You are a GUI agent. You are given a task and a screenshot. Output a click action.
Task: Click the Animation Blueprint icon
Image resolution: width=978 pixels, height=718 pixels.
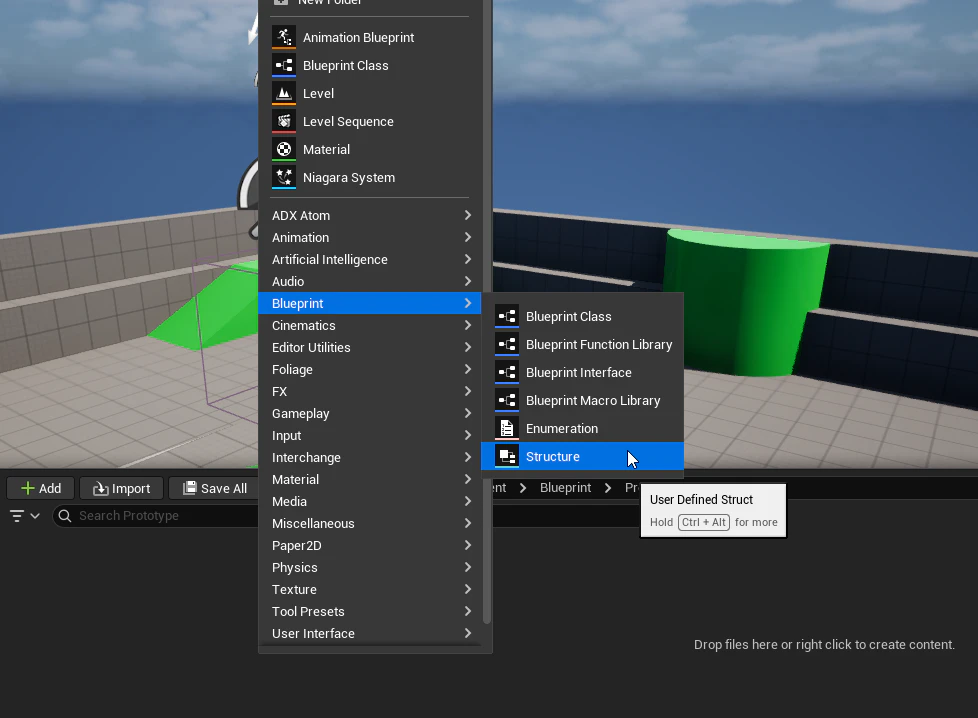tap(284, 37)
